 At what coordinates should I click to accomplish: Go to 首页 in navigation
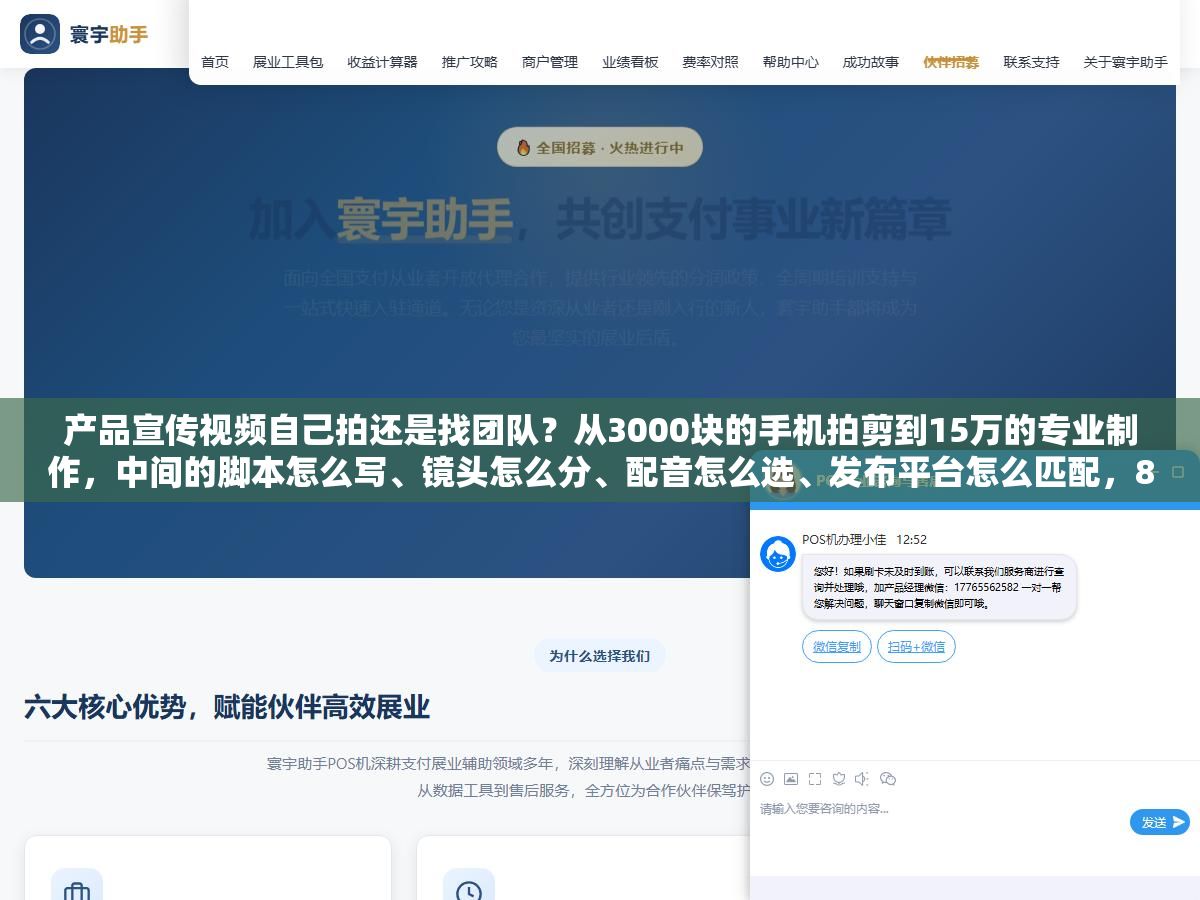pos(215,62)
